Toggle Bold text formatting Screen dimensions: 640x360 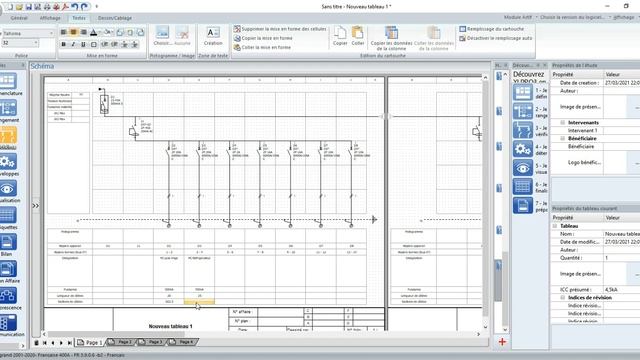64,44
